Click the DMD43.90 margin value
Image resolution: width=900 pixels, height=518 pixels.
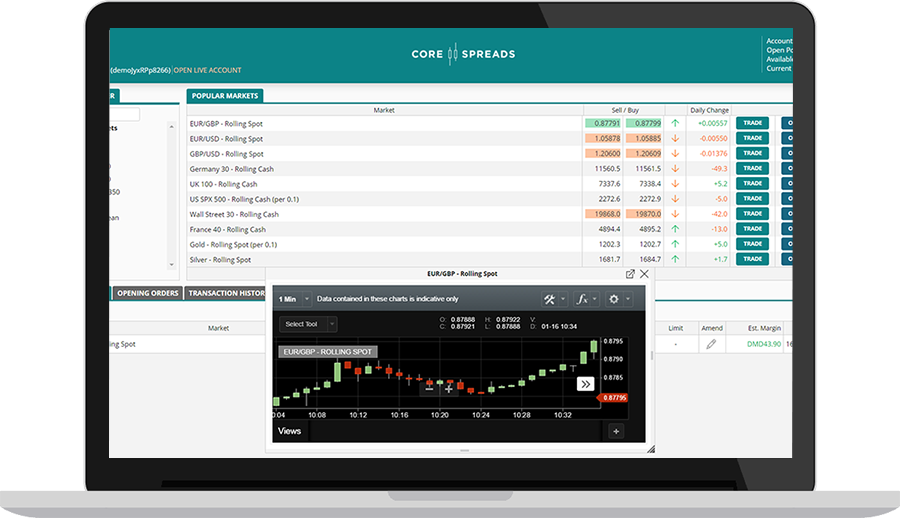[764, 344]
